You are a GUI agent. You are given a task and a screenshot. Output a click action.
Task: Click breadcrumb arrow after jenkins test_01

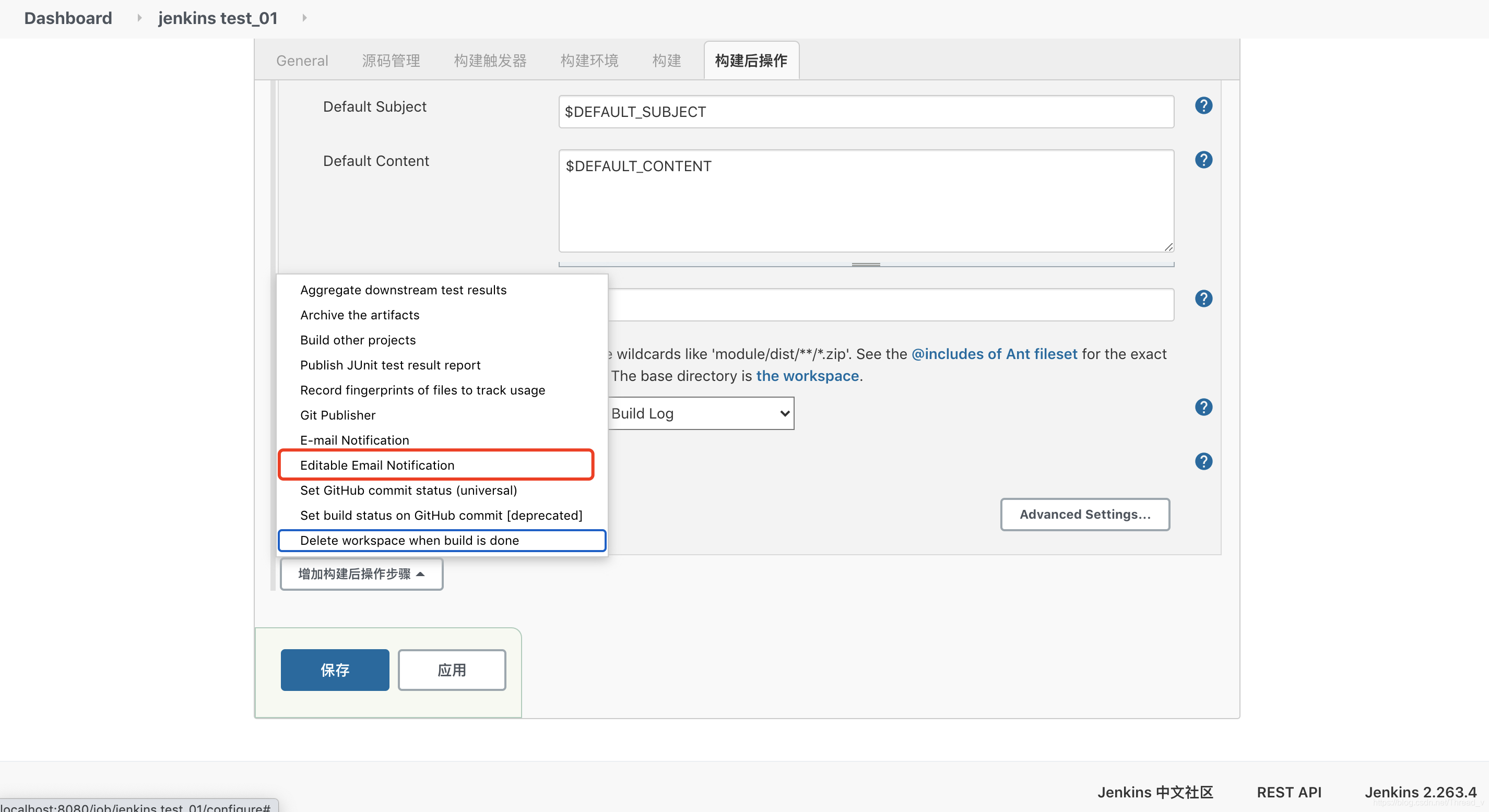304,18
